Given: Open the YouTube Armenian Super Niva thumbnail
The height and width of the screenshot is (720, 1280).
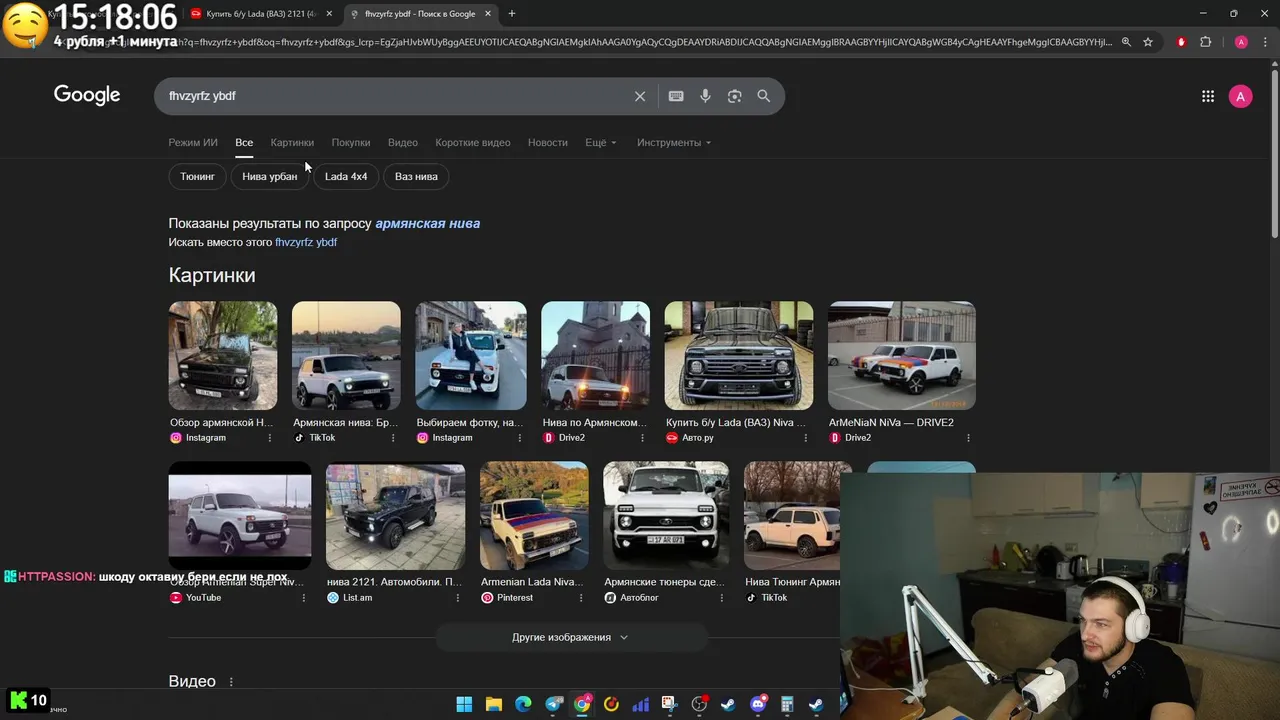Looking at the screenshot, I should click(240, 516).
